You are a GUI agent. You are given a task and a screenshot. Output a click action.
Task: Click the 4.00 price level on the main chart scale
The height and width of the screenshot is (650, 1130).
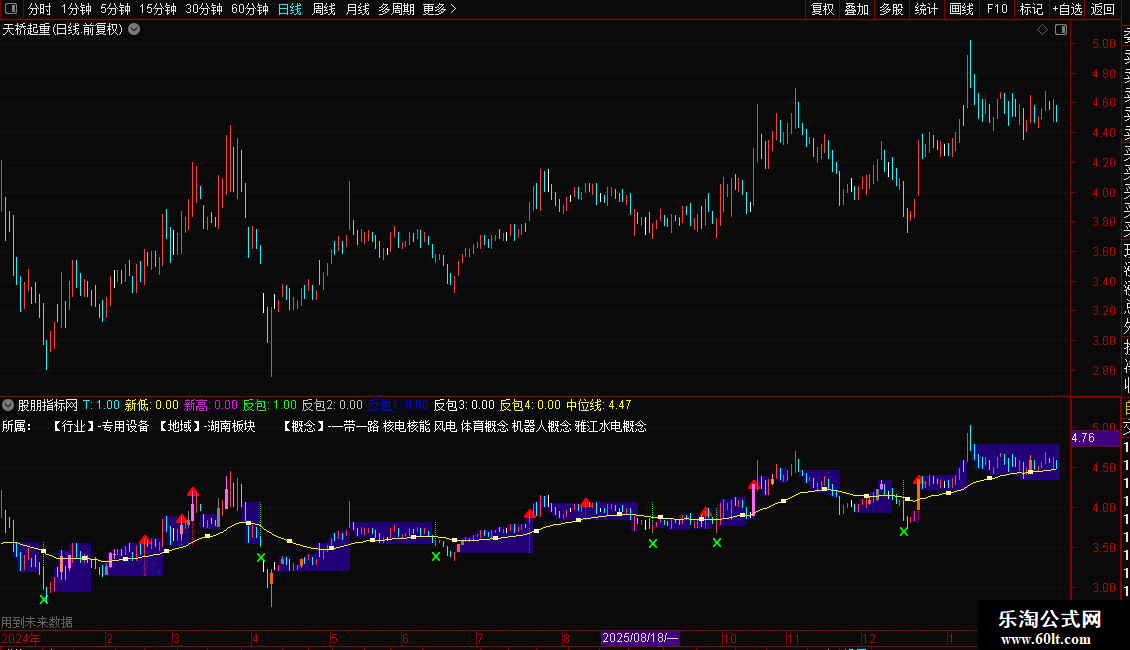(x=1104, y=193)
